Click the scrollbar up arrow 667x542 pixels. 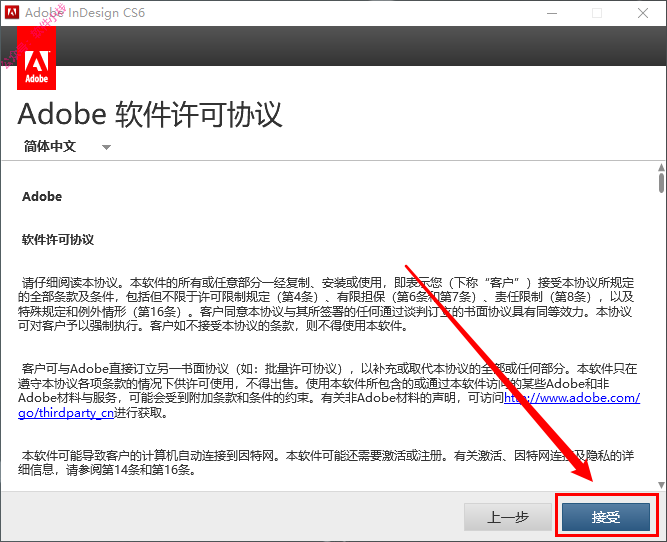(x=661, y=168)
